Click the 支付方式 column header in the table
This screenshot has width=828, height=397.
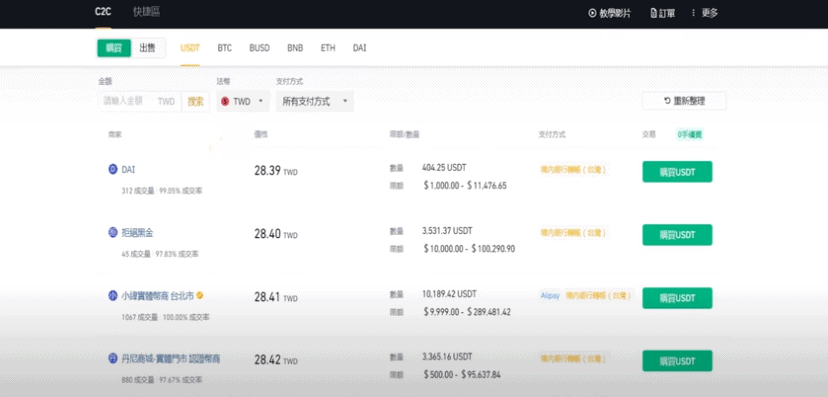pos(552,135)
